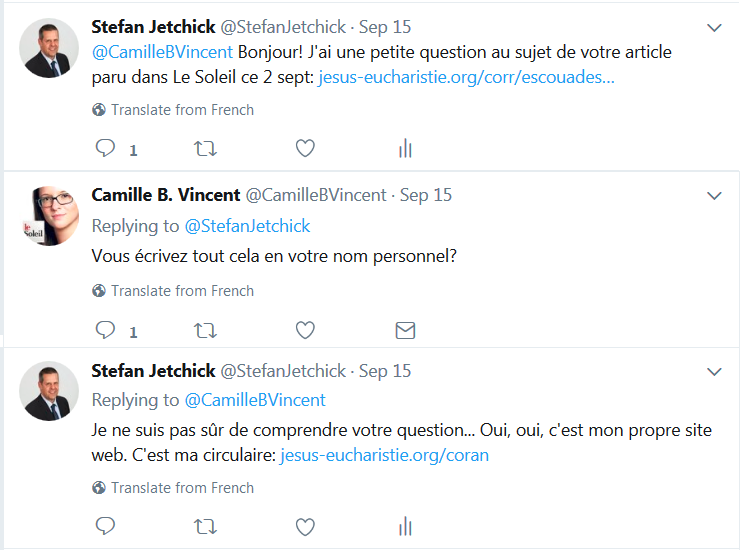Click Camille B. Vincent's profile picture
Image resolution: width=742 pixels, height=550 pixels.
[49, 215]
